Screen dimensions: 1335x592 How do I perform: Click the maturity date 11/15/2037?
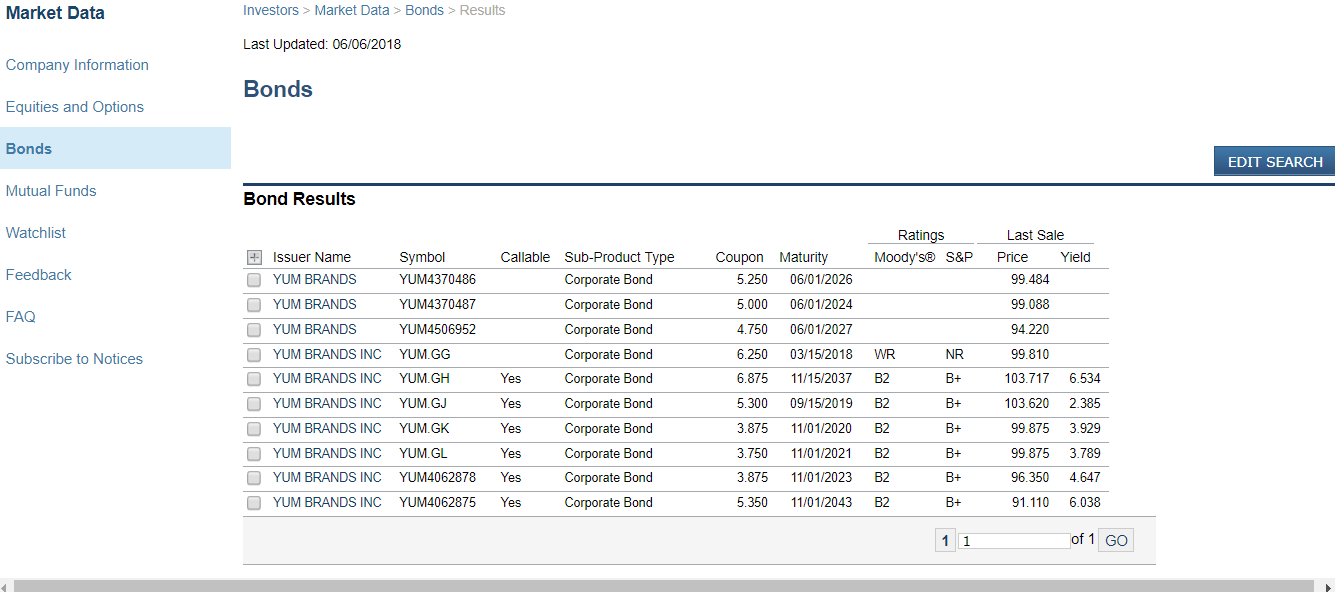[x=821, y=379]
